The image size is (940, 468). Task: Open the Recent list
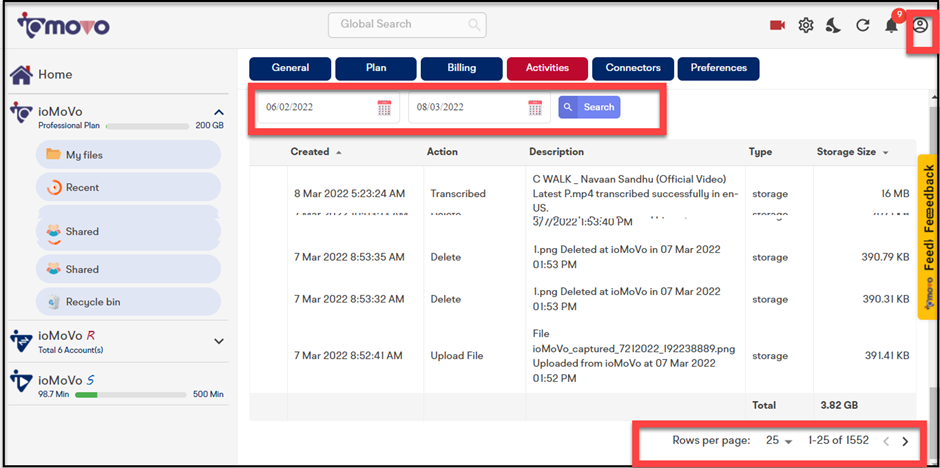point(128,187)
